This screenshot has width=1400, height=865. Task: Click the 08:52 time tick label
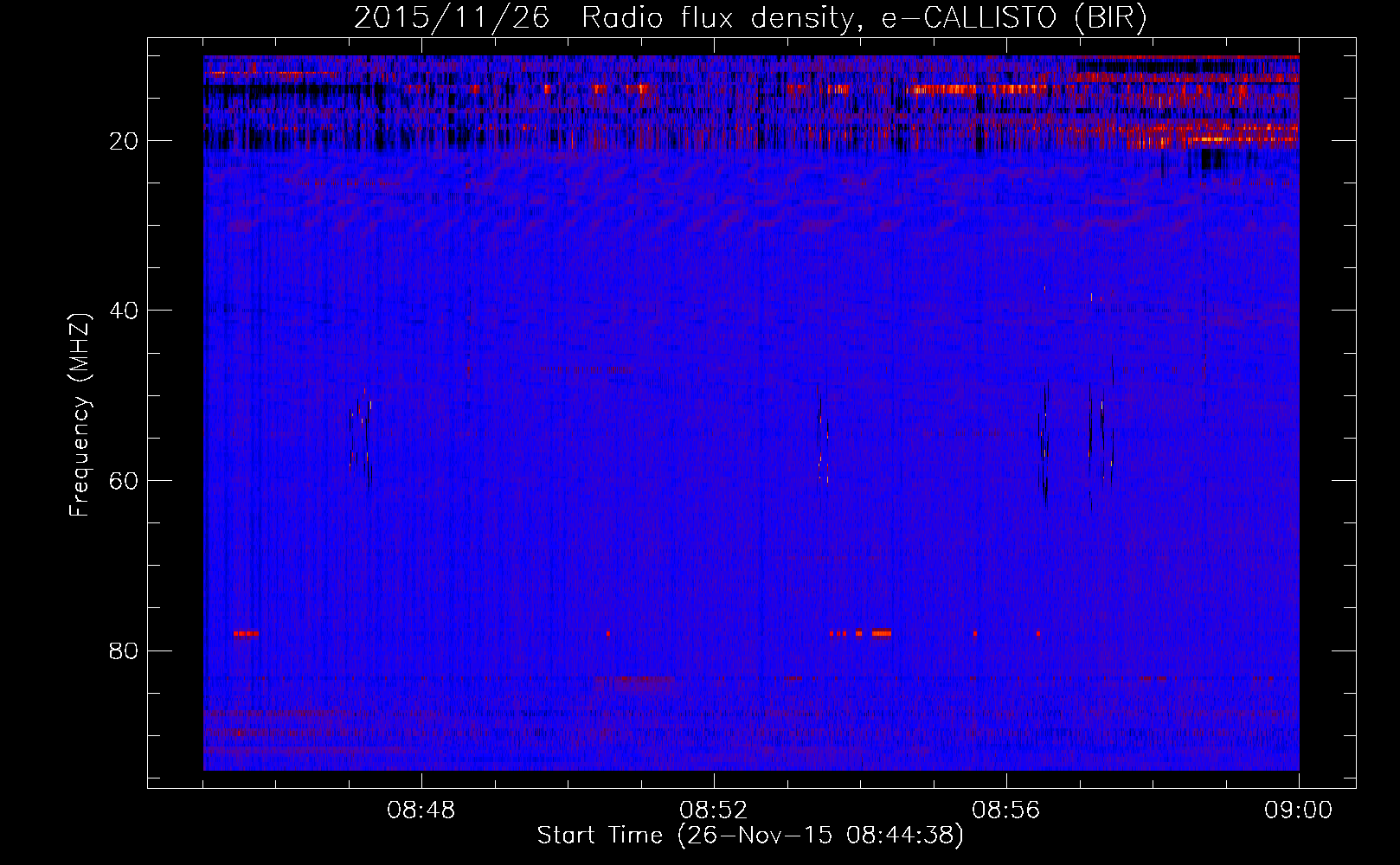point(714,811)
